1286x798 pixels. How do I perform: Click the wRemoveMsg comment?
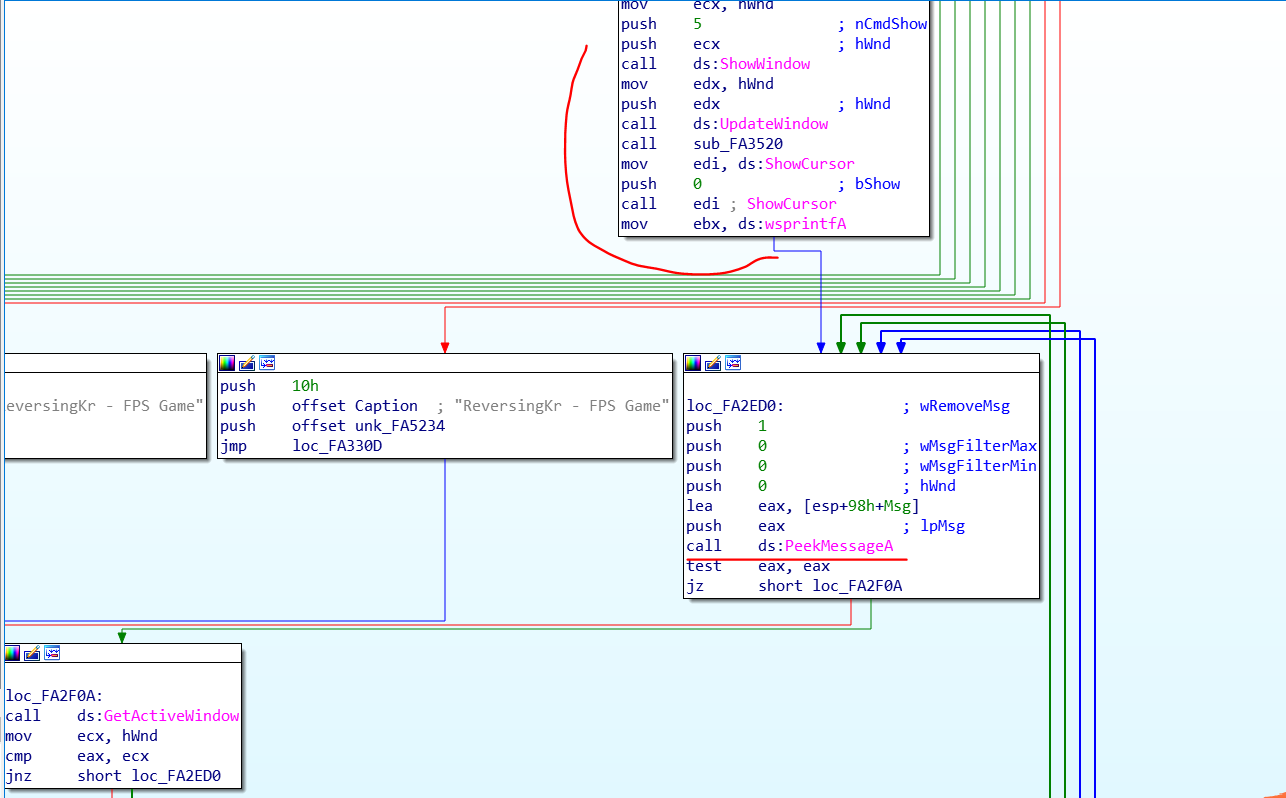pyautogui.click(x=956, y=406)
